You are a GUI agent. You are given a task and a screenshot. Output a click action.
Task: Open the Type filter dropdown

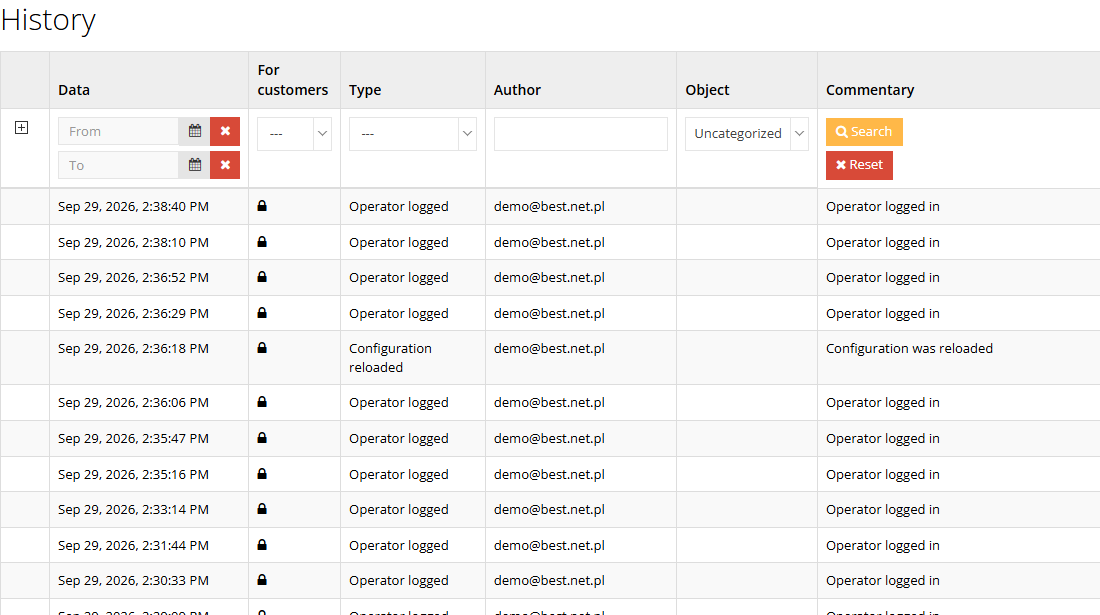pos(412,134)
